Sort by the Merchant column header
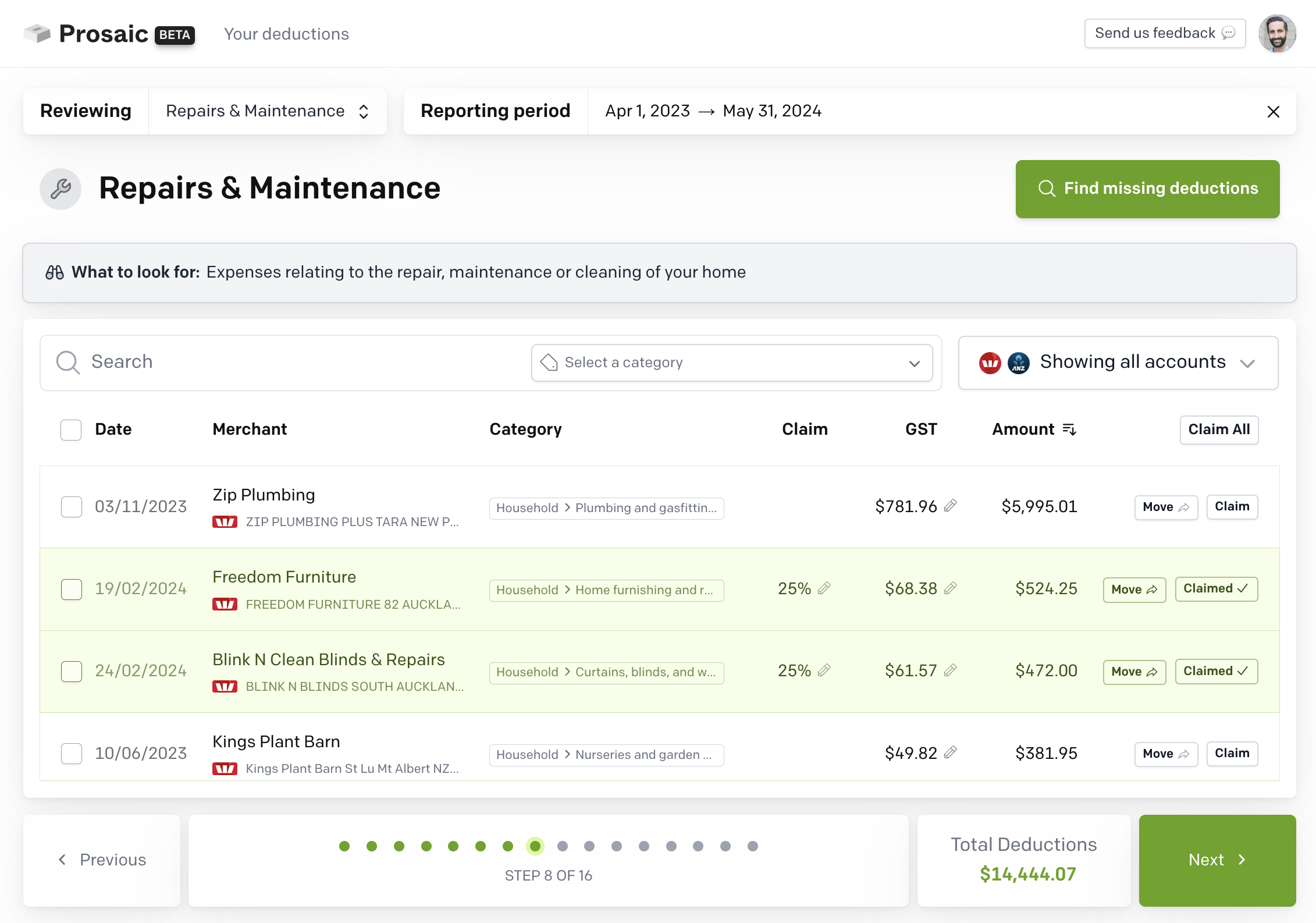 point(250,429)
